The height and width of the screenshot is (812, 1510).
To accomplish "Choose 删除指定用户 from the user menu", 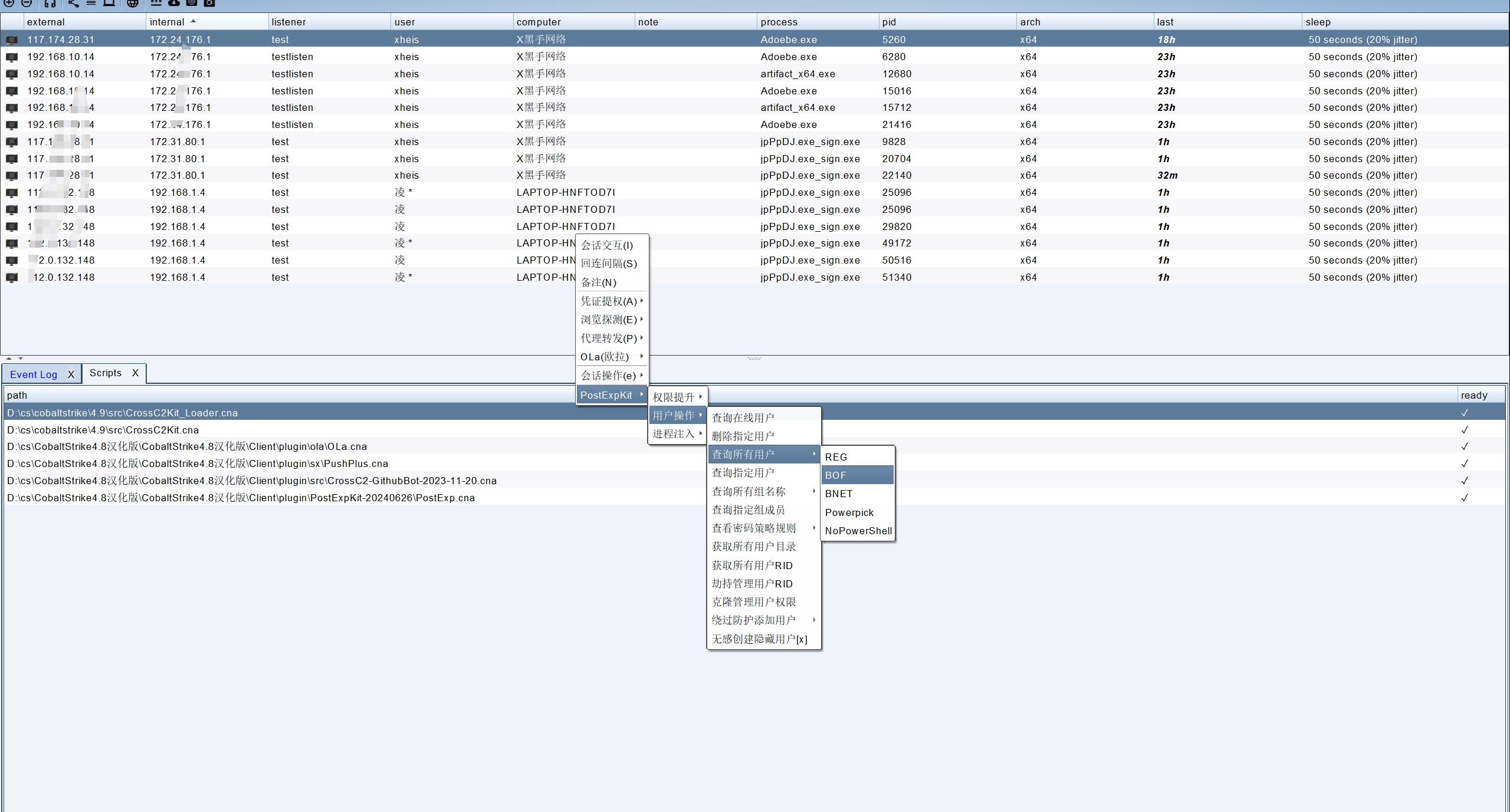I will [764, 436].
